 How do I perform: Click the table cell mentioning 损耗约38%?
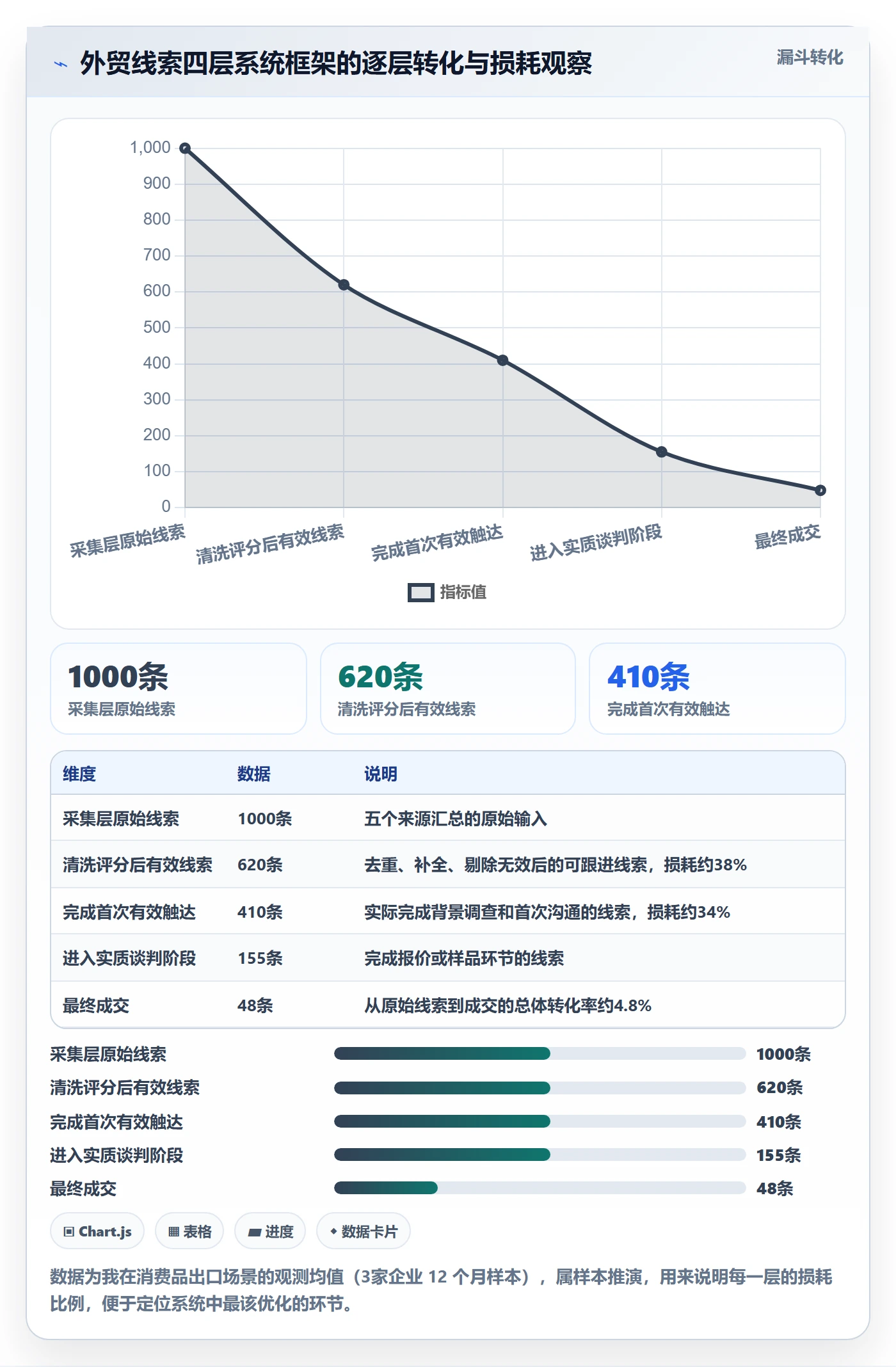tap(556, 865)
